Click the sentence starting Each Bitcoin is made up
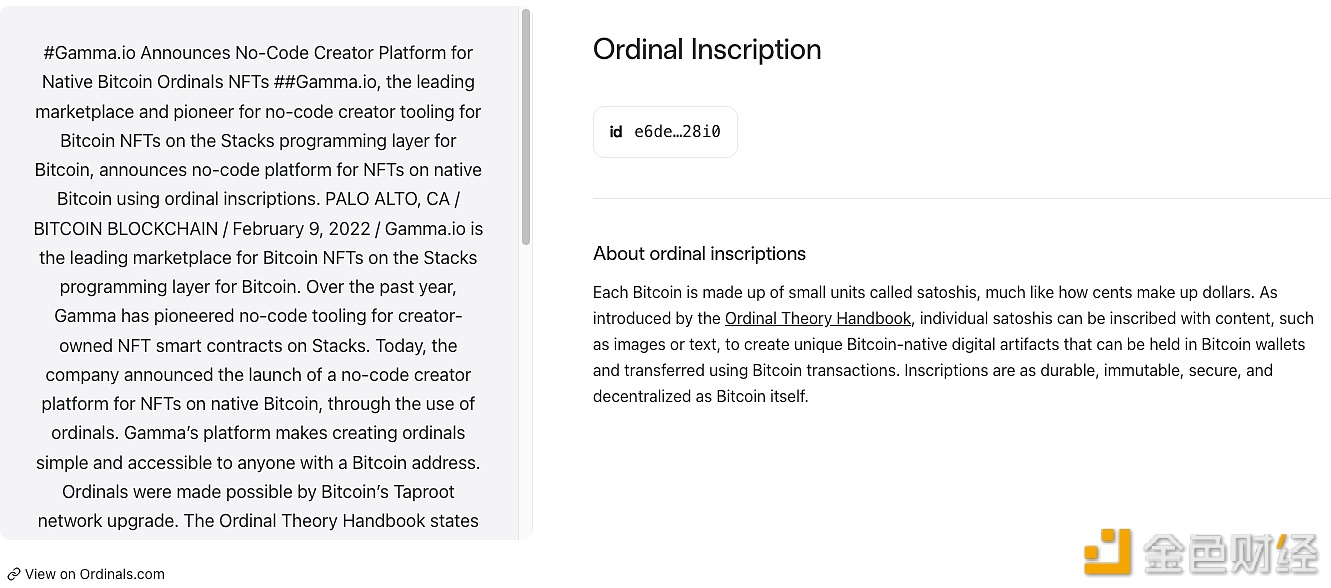Screen dimensions: 1331x588 [935, 292]
